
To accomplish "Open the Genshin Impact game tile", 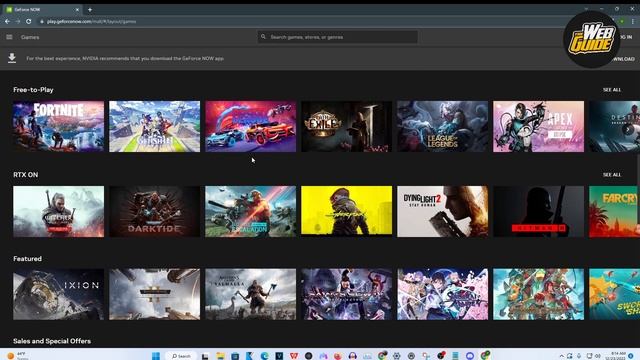I will point(155,127).
